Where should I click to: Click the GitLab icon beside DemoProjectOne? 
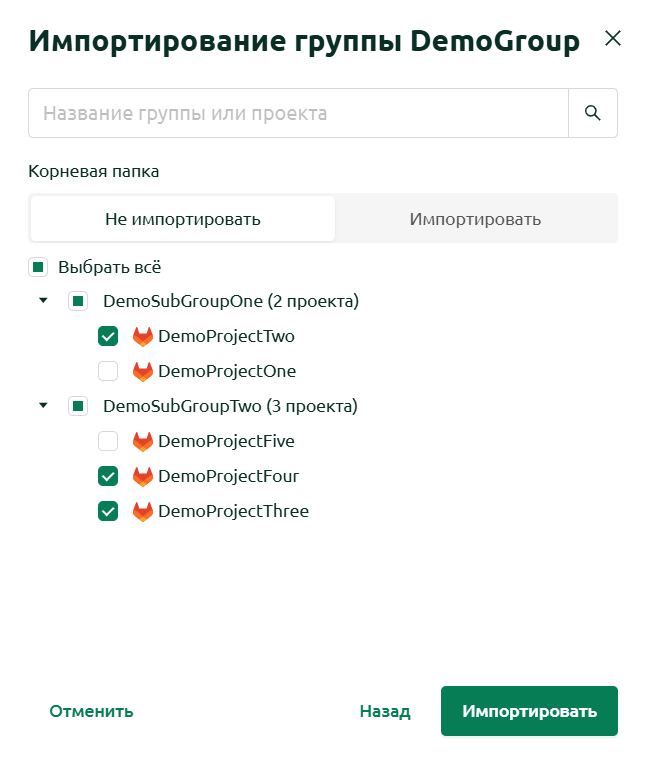(x=142, y=371)
